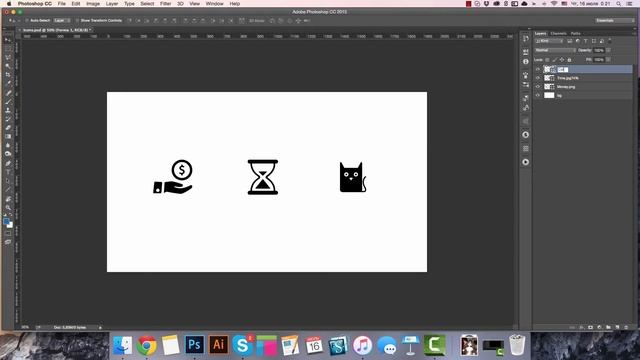Click the Opacity value field

(x=599, y=50)
